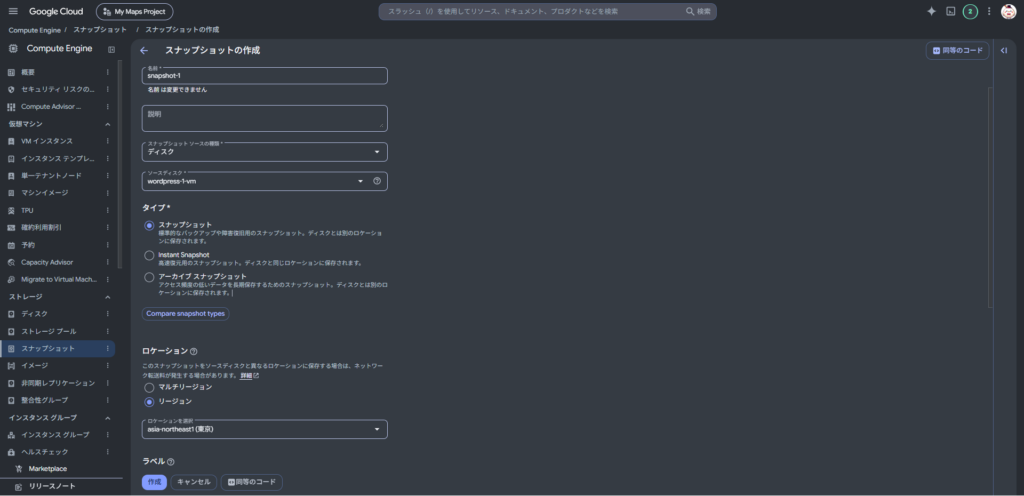The image size is (1024, 496).
Task: Open the user account avatar
Action: [1008, 12]
